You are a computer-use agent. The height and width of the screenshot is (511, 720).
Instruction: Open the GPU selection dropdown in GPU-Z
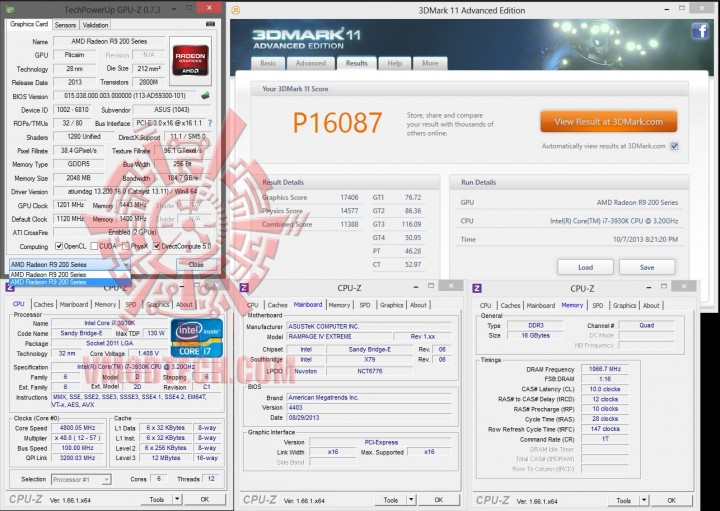(x=70, y=264)
